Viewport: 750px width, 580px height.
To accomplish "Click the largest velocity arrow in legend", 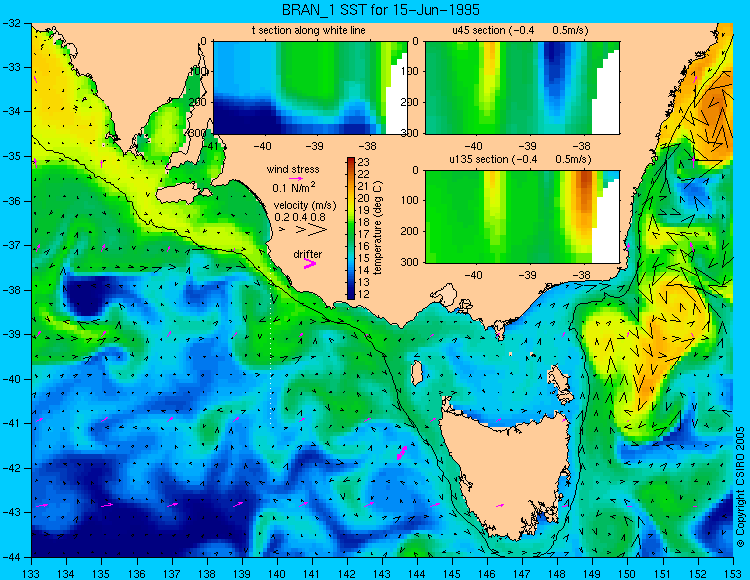I will click(317, 230).
